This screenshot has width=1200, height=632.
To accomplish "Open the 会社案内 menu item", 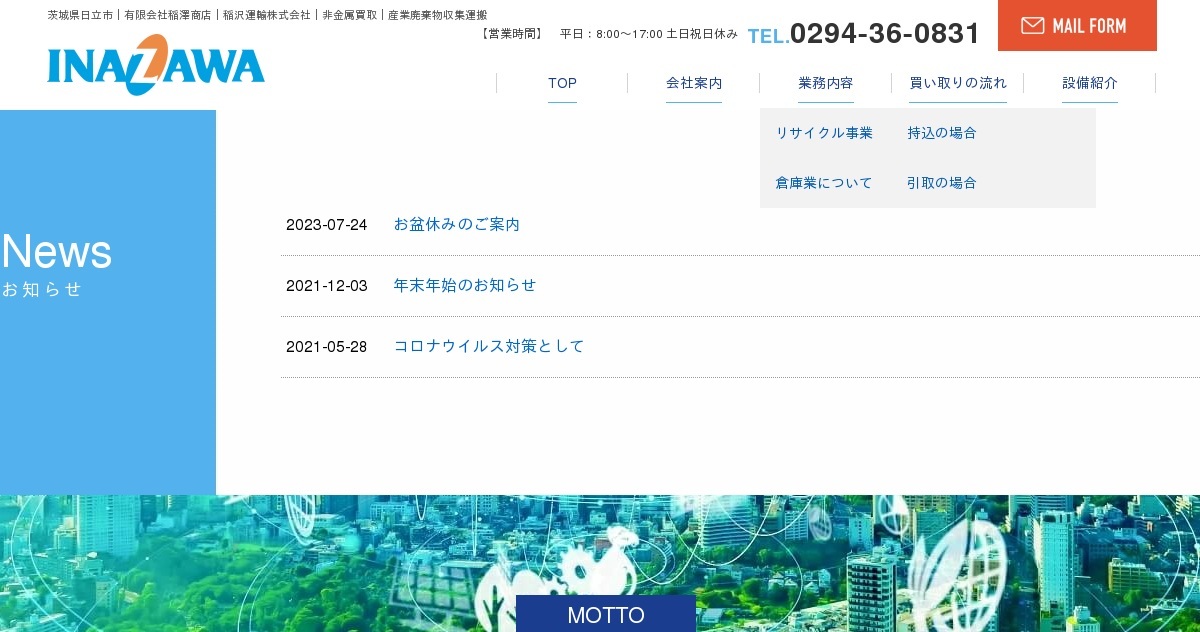I will click(694, 83).
